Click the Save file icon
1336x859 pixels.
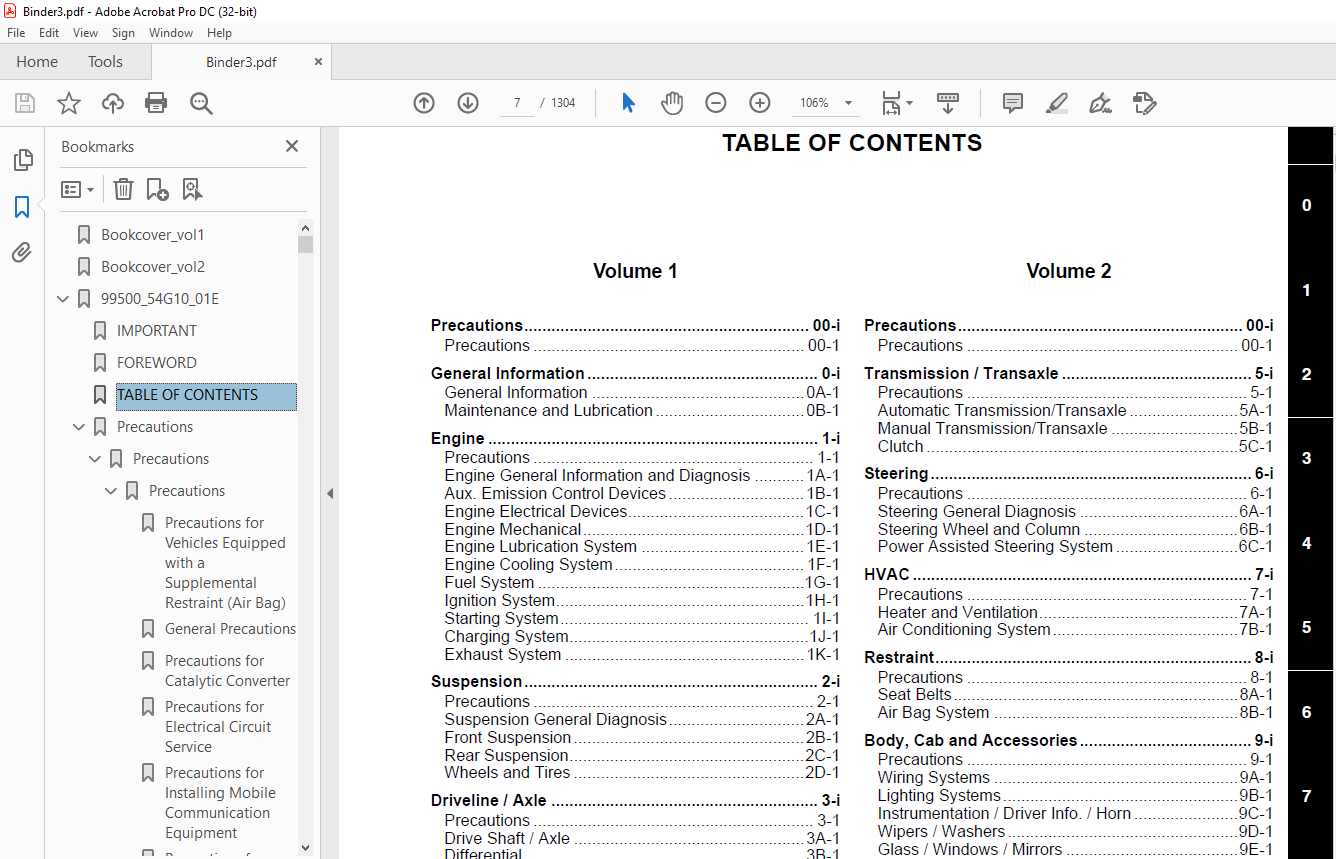click(x=25, y=103)
